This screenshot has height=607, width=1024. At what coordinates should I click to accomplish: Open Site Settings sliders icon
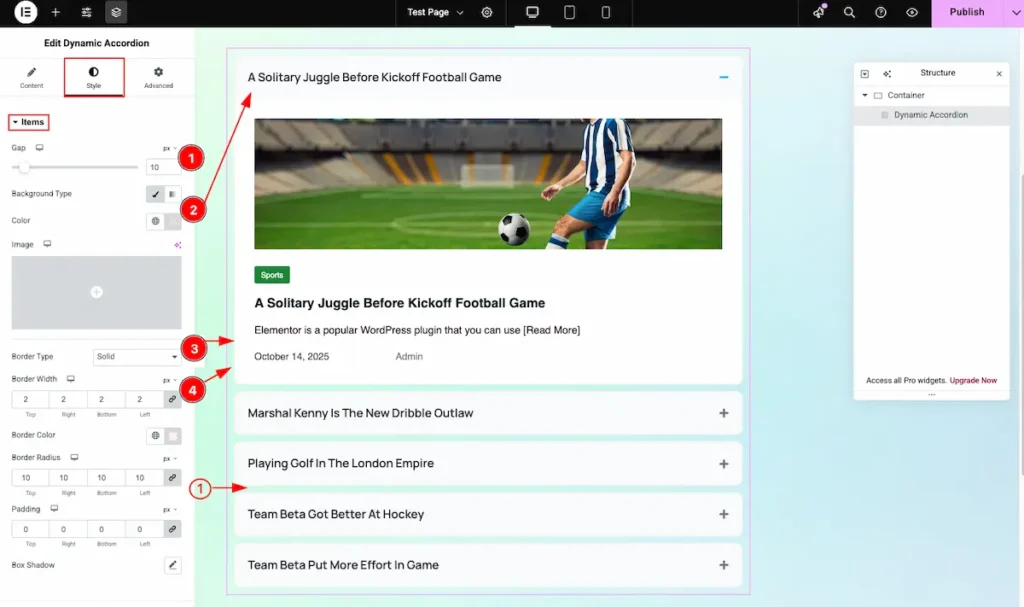(87, 13)
